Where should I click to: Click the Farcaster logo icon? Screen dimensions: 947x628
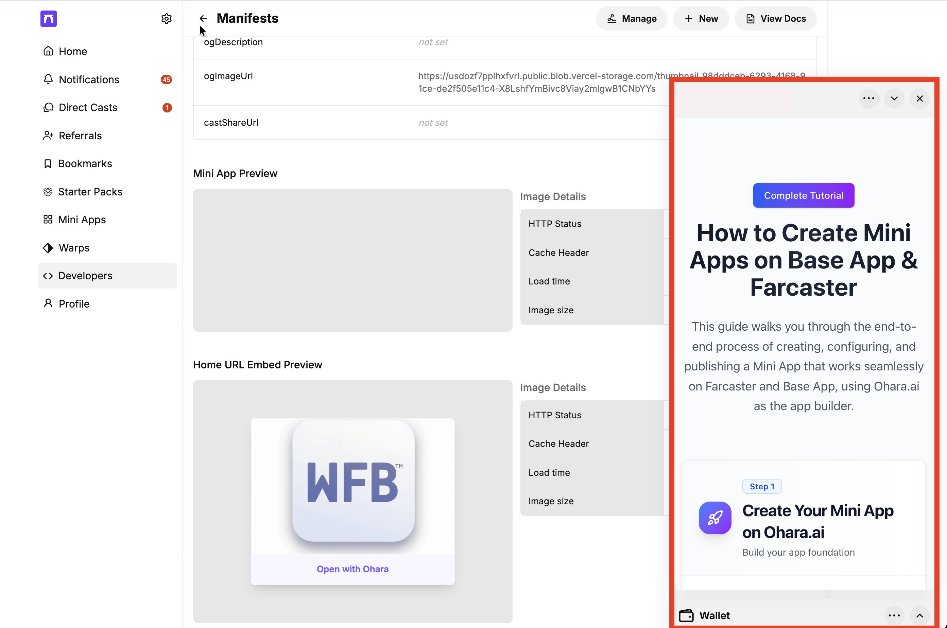(49, 19)
